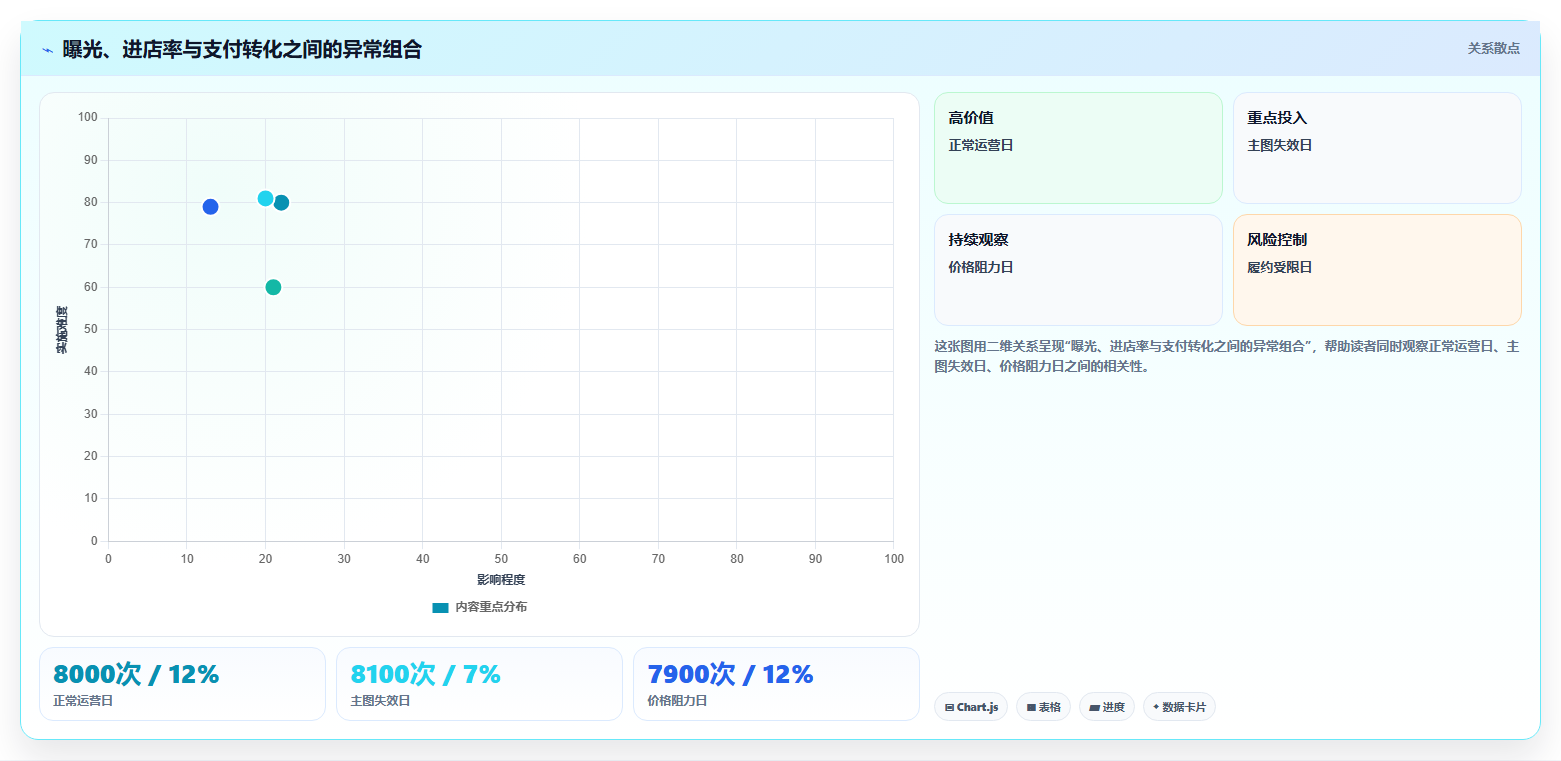Click the 正常运营日 label under 8000次

coord(83,701)
